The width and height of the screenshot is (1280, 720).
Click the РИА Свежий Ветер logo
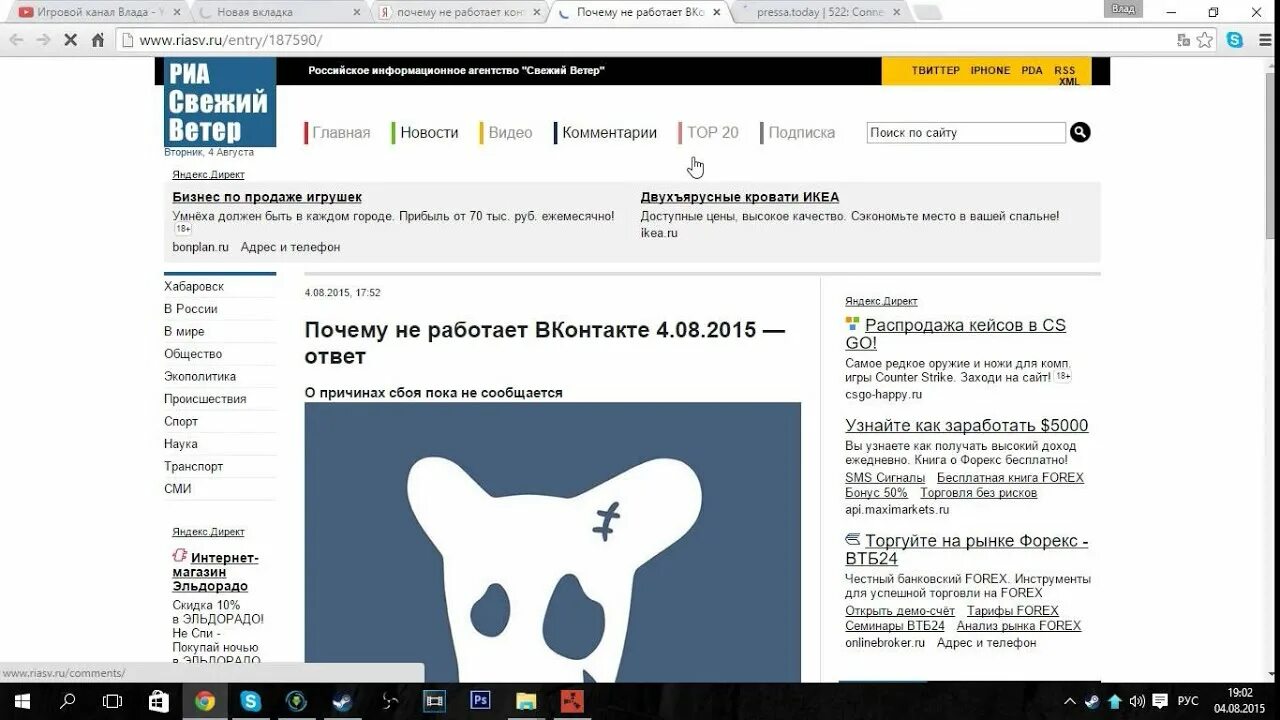click(220, 102)
